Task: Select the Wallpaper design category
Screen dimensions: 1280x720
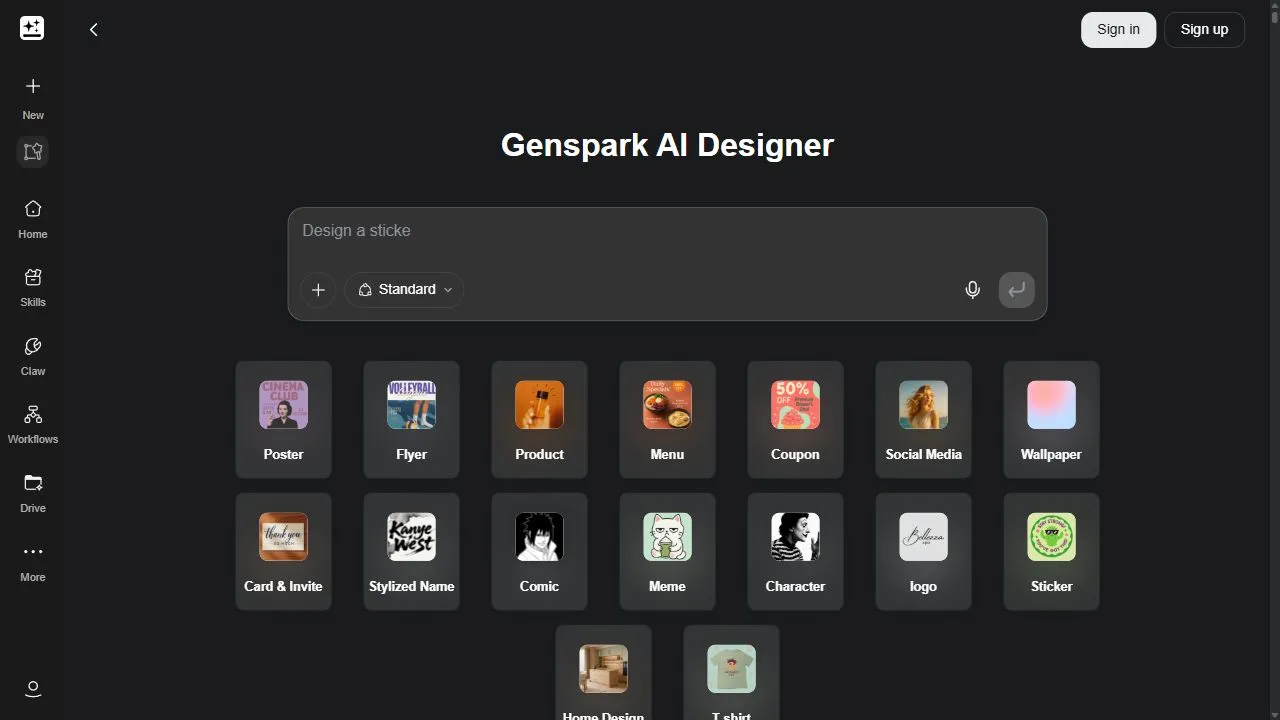Action: [1051, 420]
